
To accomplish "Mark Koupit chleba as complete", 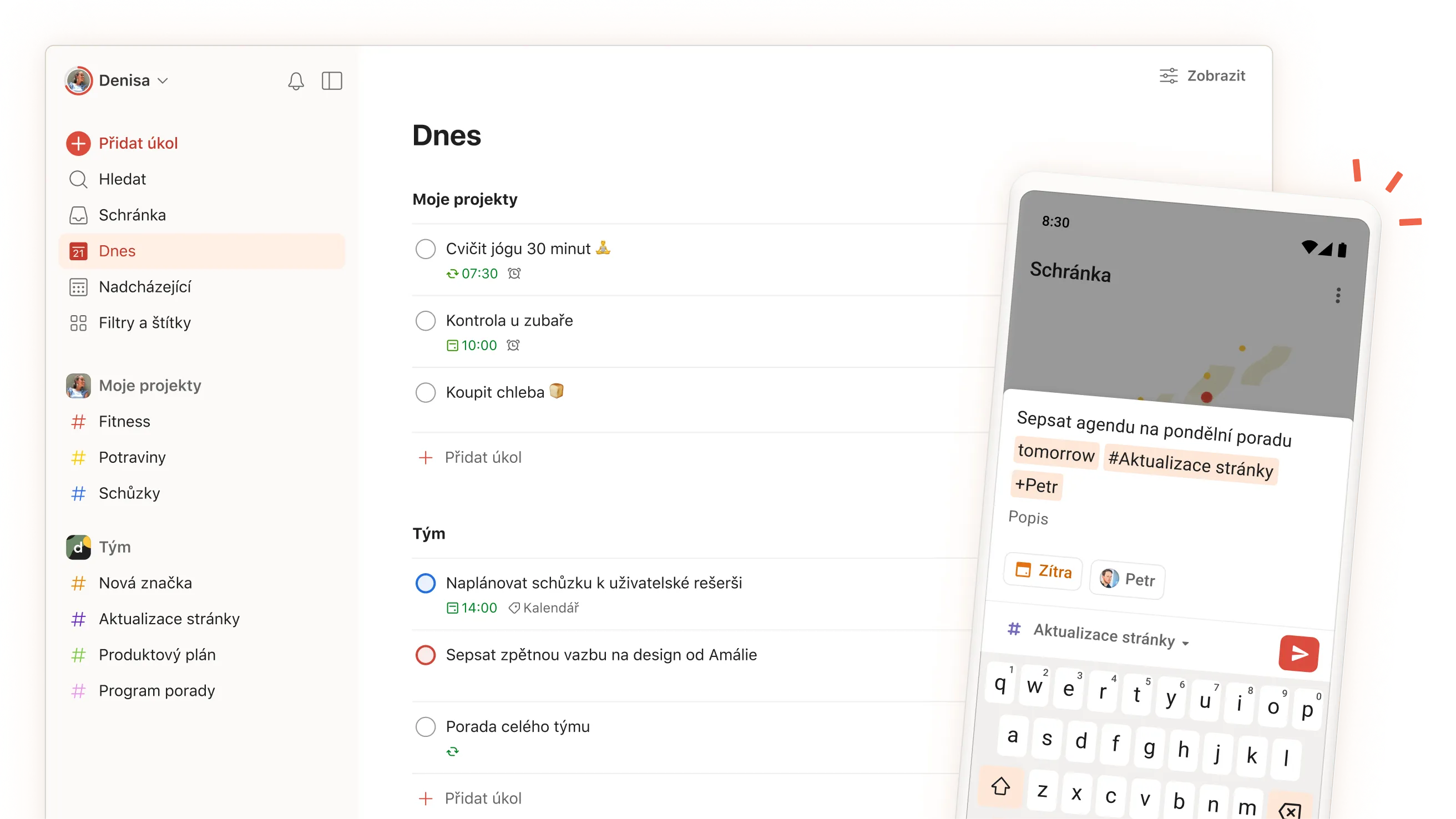I will point(426,392).
